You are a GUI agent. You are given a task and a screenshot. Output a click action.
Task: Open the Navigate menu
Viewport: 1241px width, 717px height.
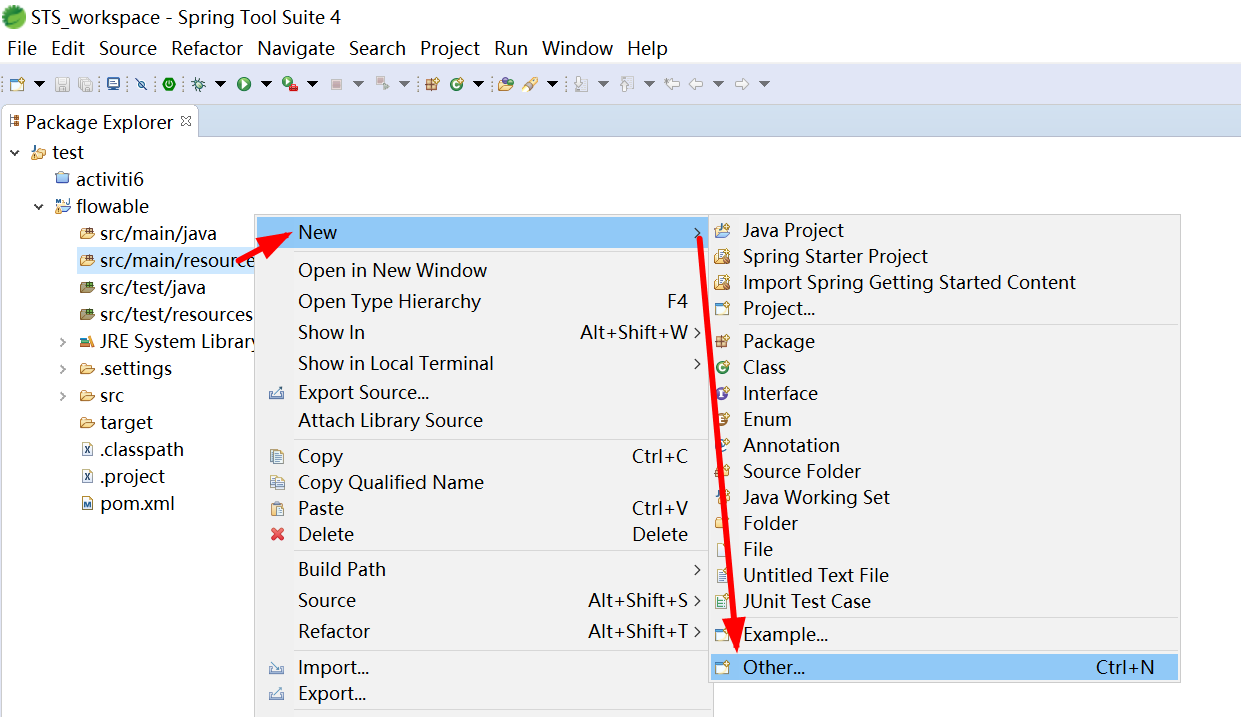[296, 48]
